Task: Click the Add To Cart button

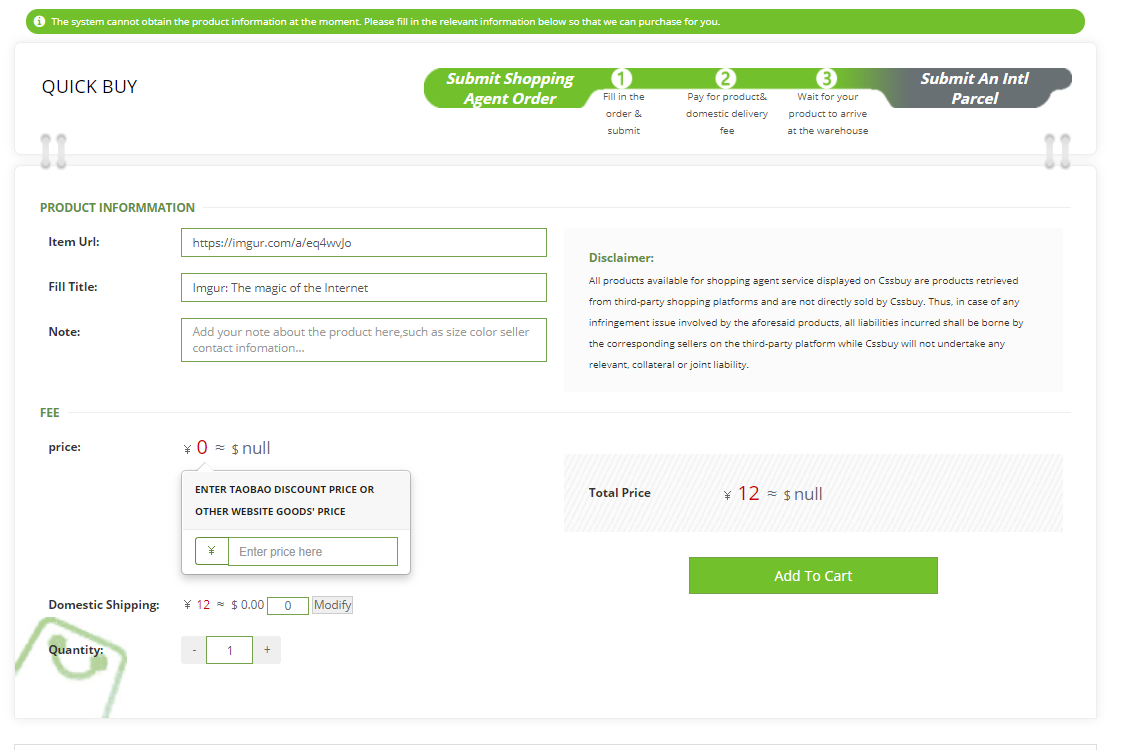Action: (813, 575)
